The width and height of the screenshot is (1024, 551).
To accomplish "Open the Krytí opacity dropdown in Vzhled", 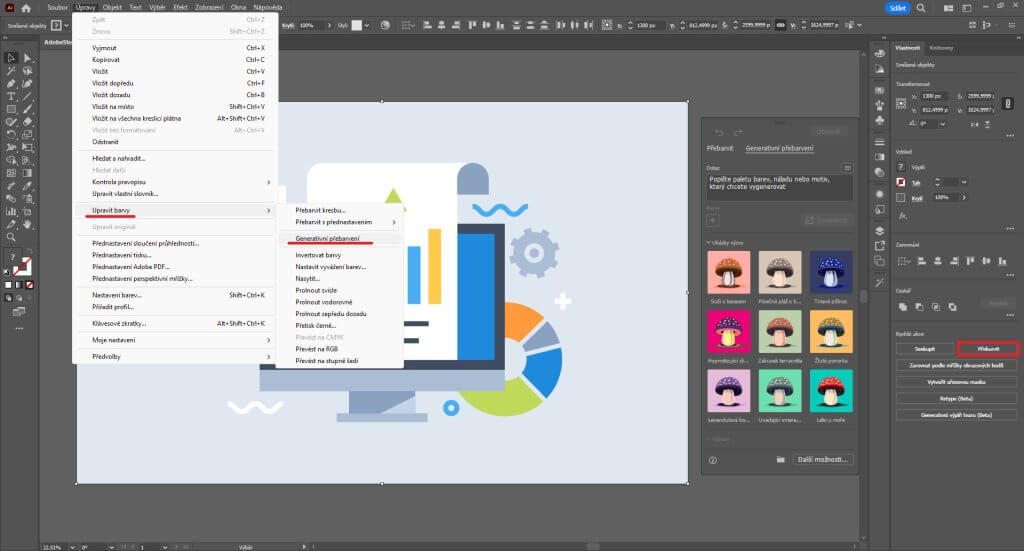I will (963, 198).
